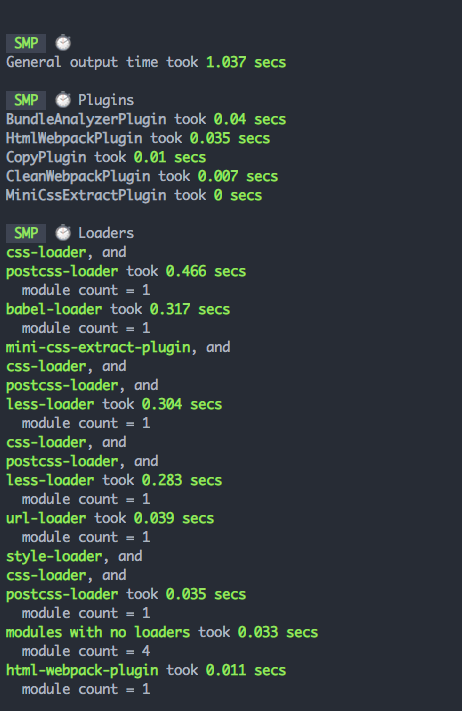Click the style-loader entry
This screenshot has width=462, height=711.
pos(54,556)
